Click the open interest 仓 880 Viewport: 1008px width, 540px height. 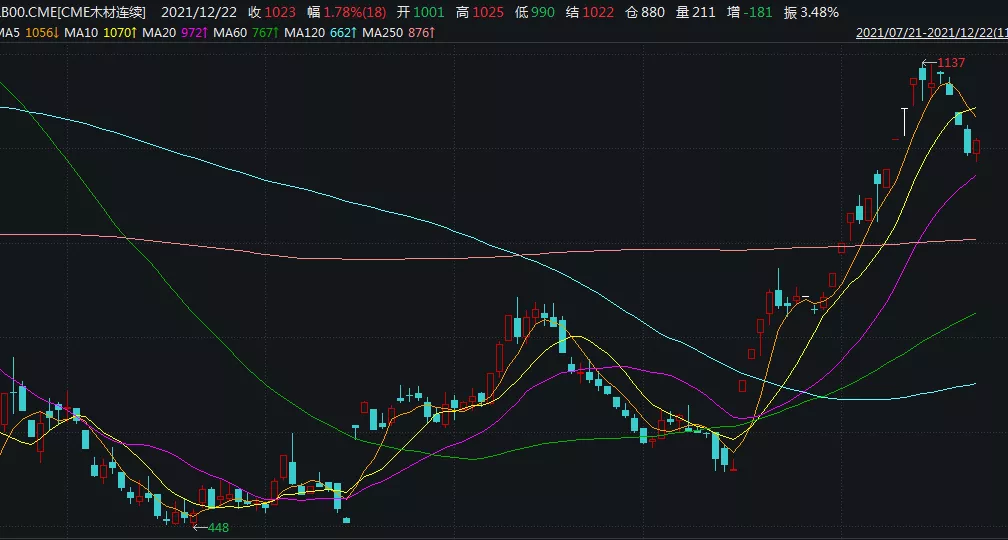645,12
